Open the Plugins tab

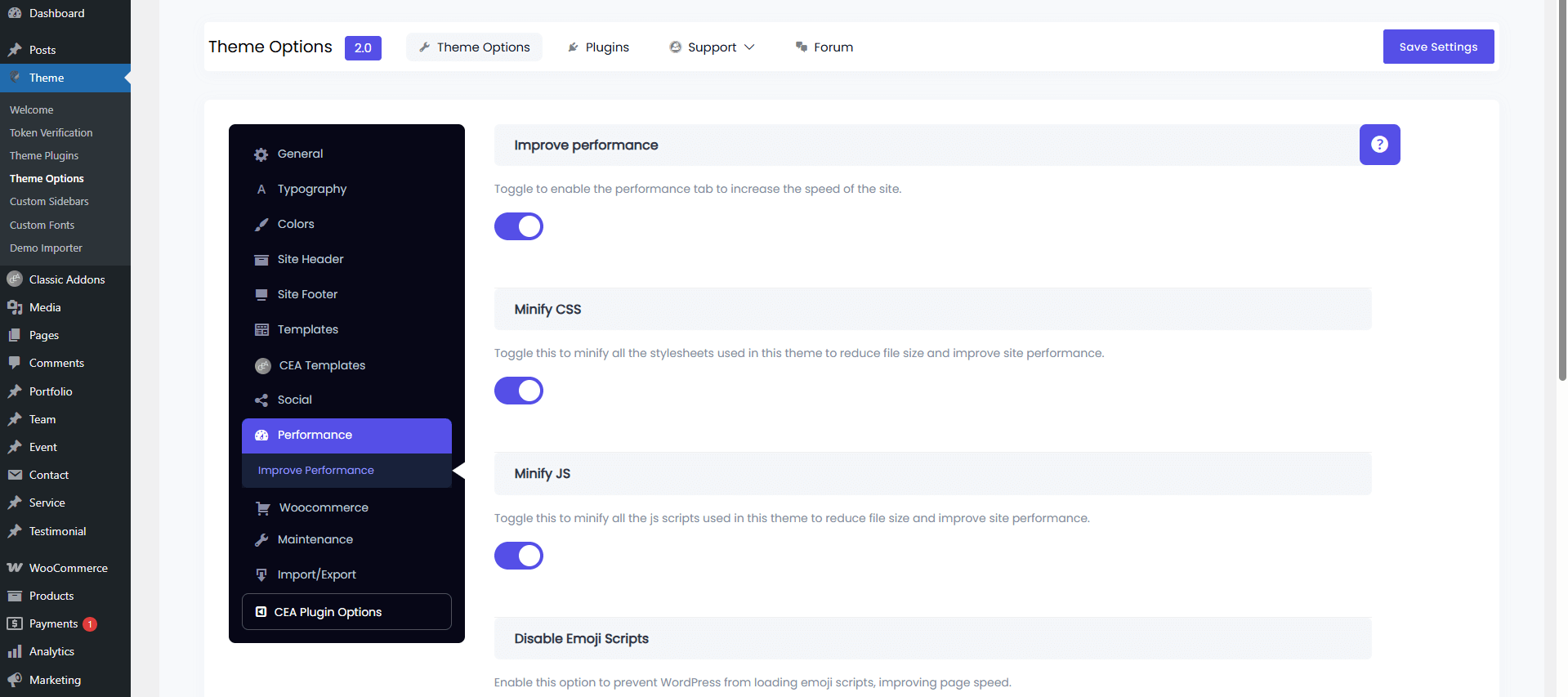click(x=599, y=47)
